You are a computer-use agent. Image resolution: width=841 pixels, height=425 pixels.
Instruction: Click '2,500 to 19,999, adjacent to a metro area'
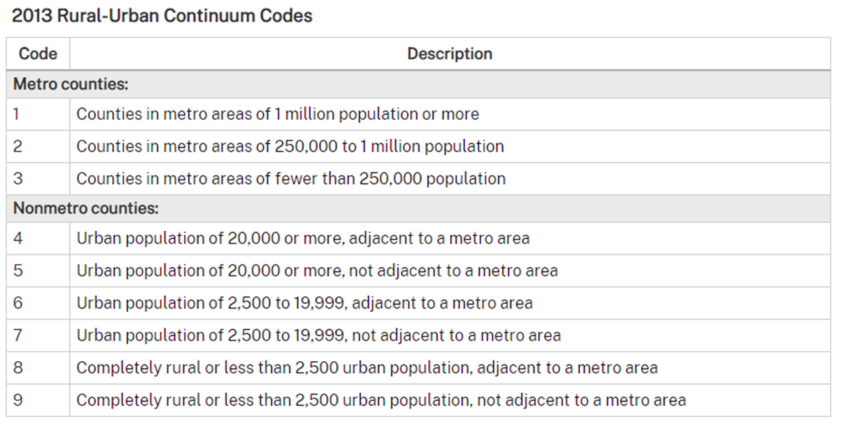pyautogui.click(x=305, y=303)
